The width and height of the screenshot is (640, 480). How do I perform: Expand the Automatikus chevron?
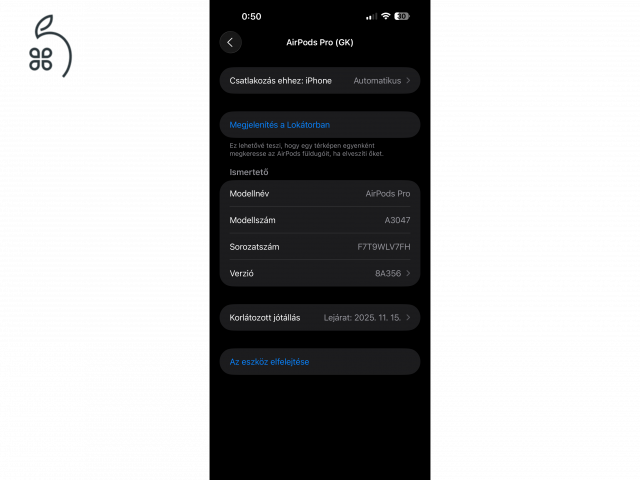[408, 81]
